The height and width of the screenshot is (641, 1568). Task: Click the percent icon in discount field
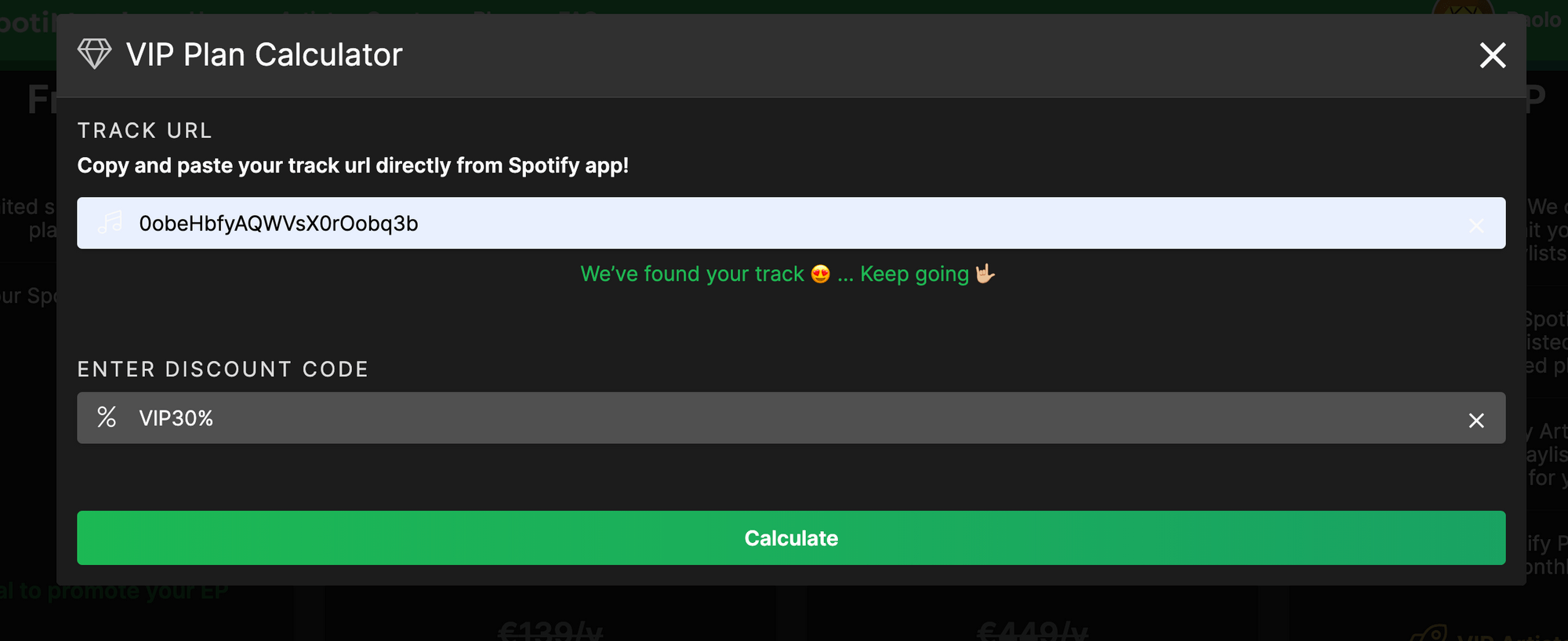point(107,417)
